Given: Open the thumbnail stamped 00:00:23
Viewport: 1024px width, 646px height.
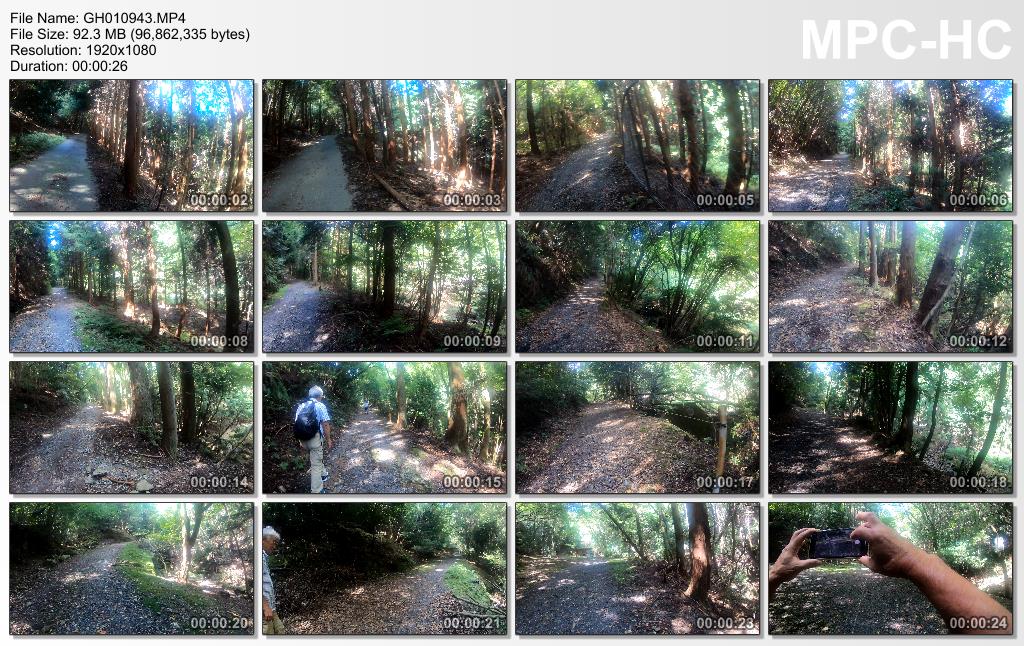Looking at the screenshot, I should [637, 568].
